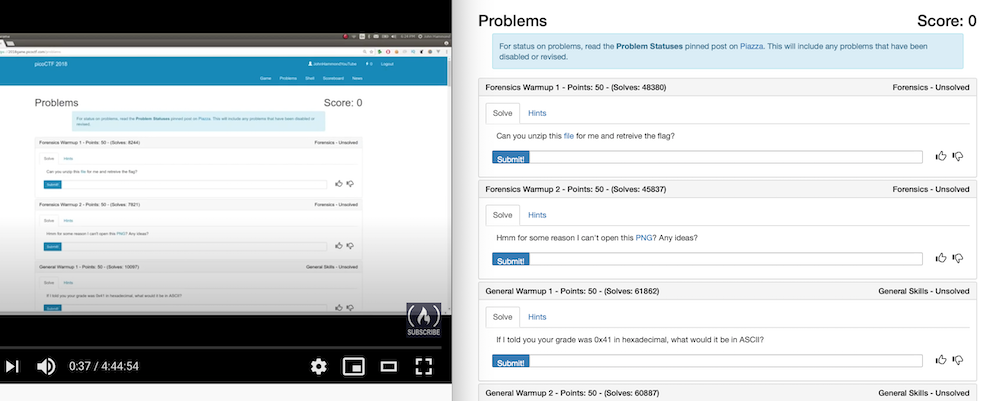The height and width of the screenshot is (401, 1000).
Task: Upvote the Forensics Warmup 2 problem
Action: point(941,258)
